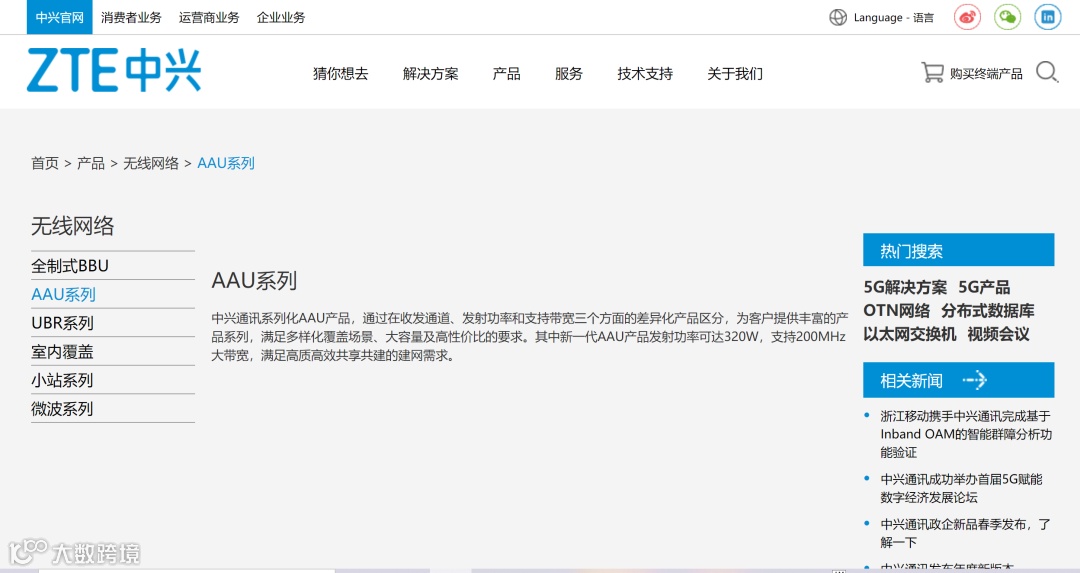Click hot search 5G产品

coord(984,287)
